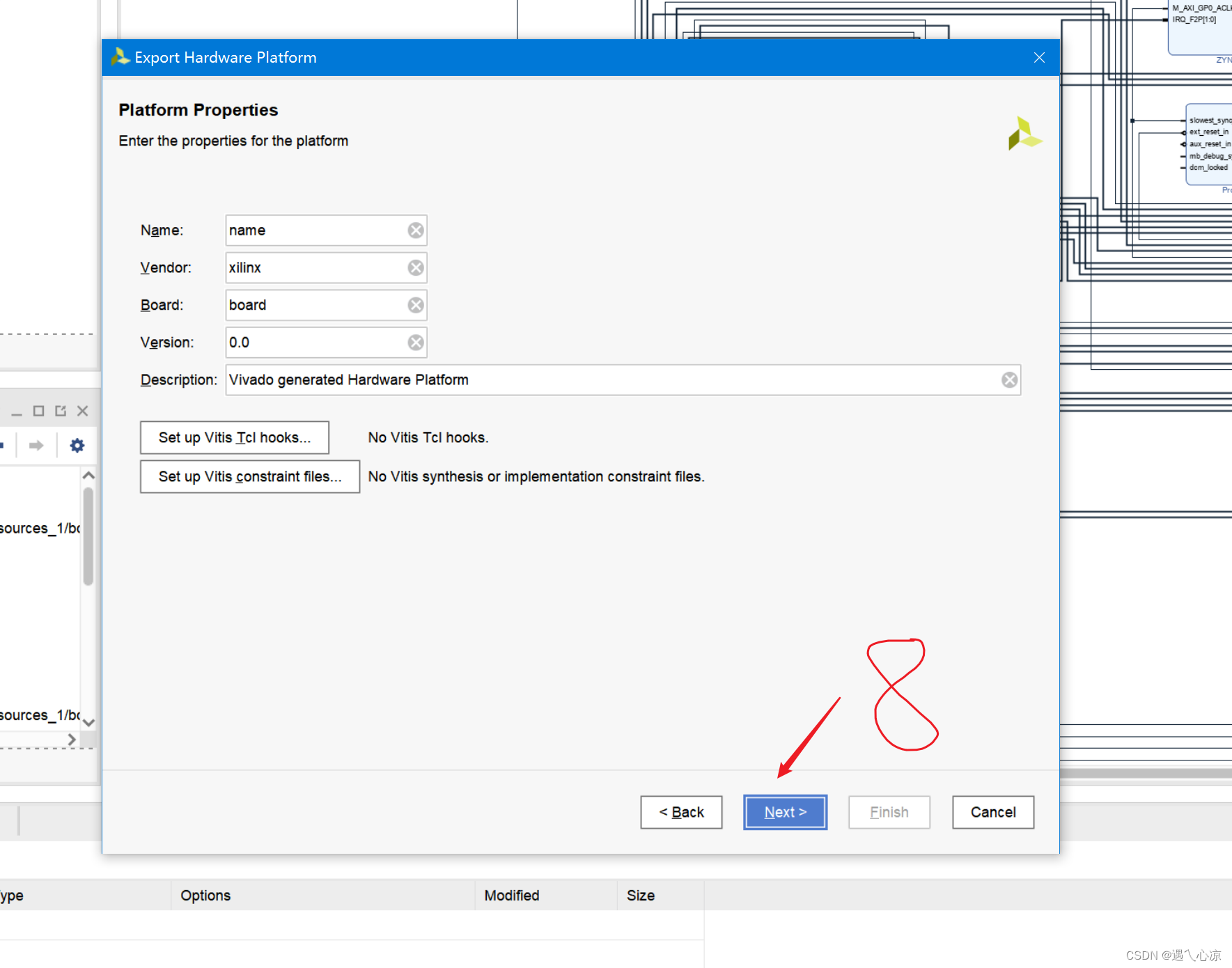
Task: Cancel the export wizard
Action: [993, 813]
